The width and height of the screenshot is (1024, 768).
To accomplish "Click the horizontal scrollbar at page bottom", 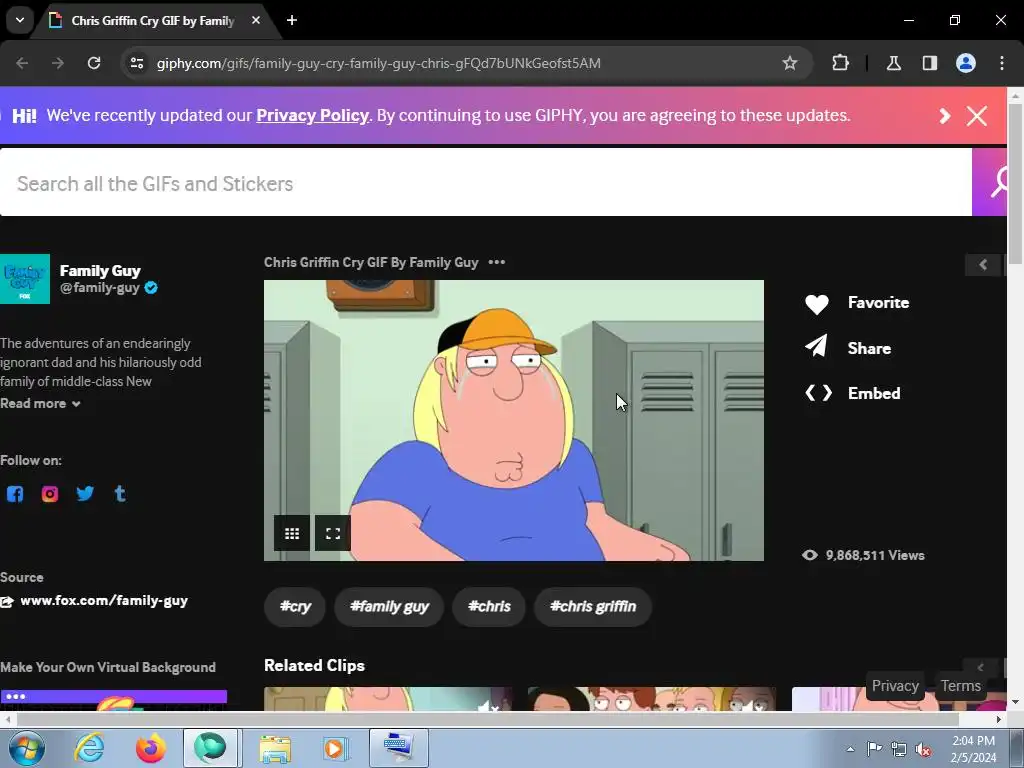I will pos(487,720).
